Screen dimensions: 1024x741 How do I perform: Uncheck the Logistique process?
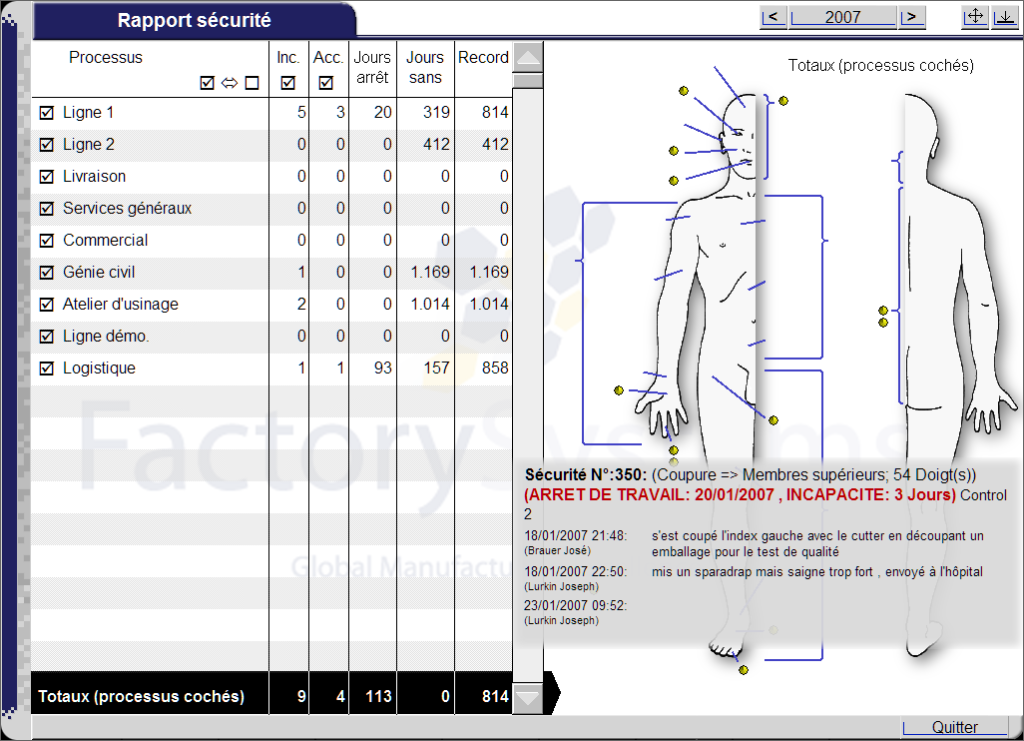click(46, 369)
